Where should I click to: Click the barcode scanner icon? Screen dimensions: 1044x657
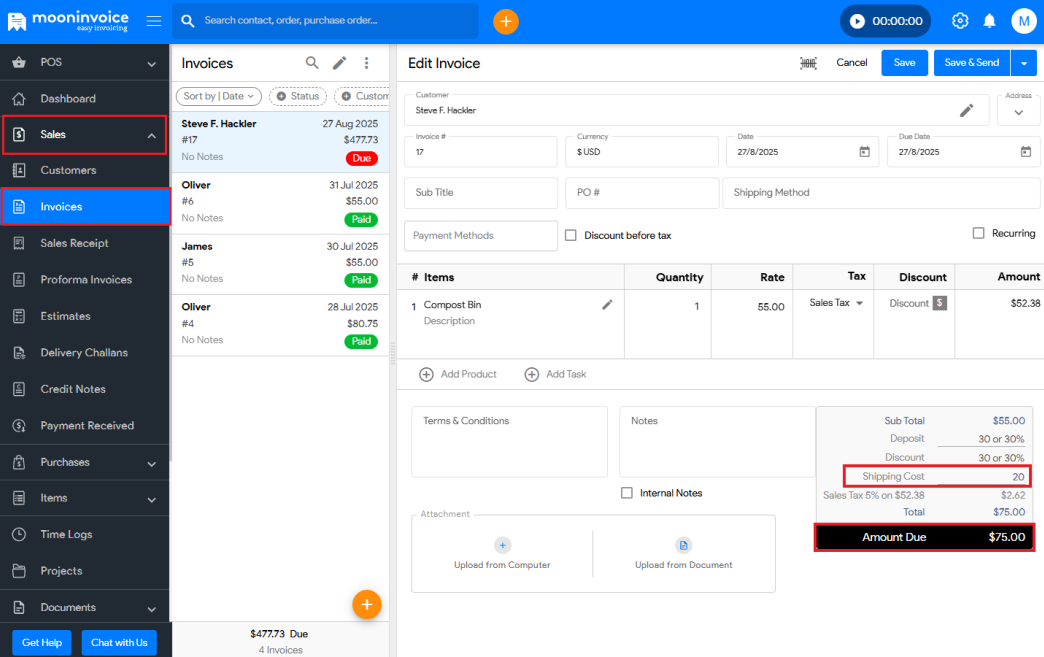click(808, 63)
